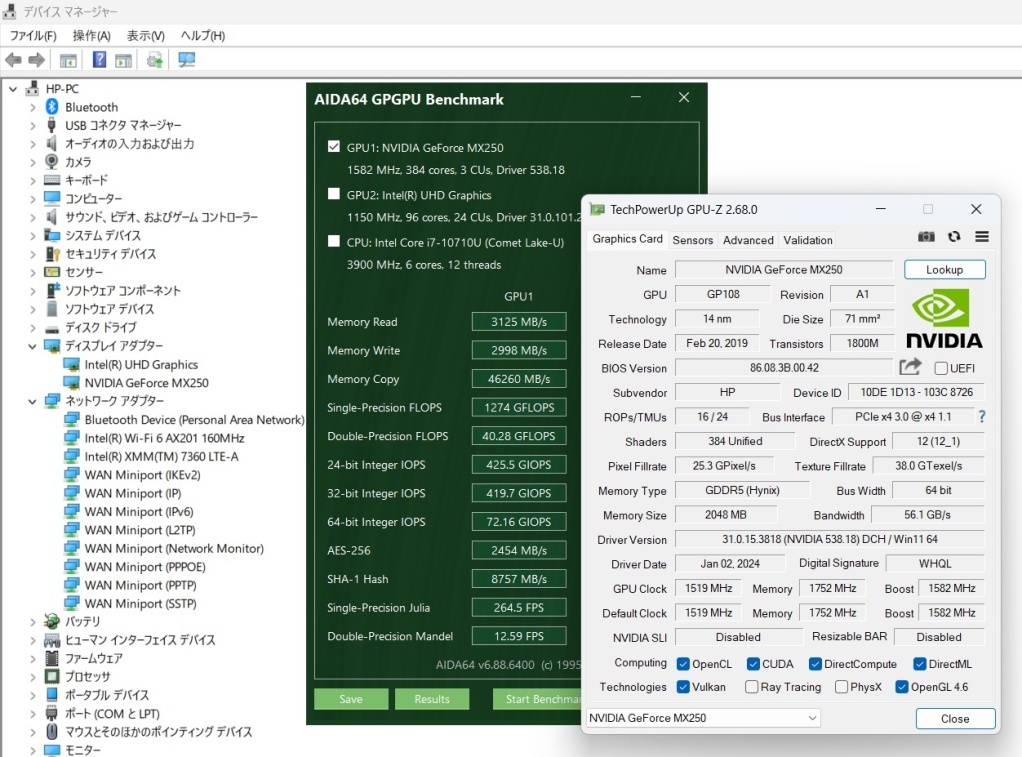This screenshot has height=757, width=1022.
Task: Click the BIOS export share icon
Action: coord(910,367)
